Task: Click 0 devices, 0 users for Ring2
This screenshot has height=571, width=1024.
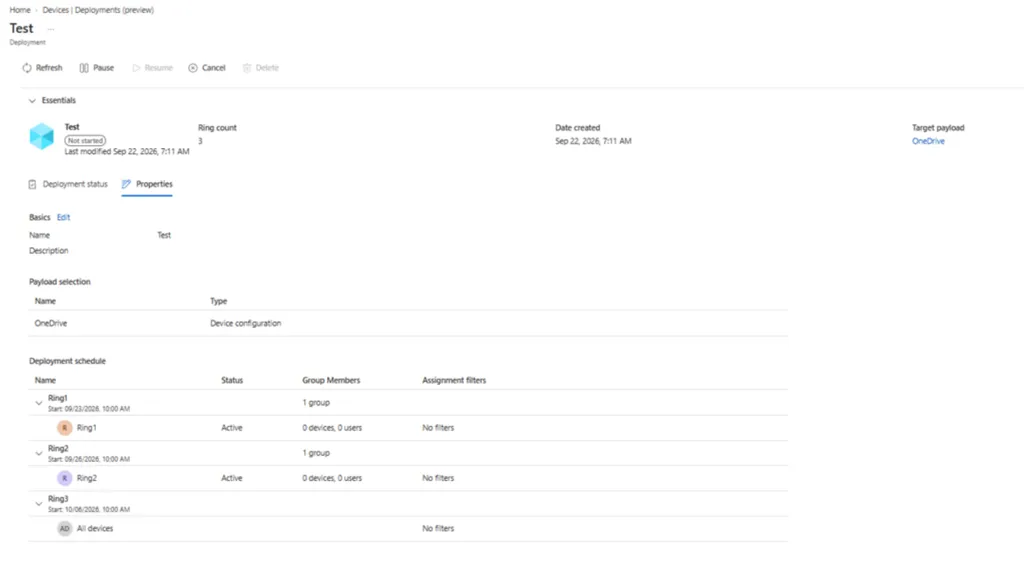Action: point(332,478)
